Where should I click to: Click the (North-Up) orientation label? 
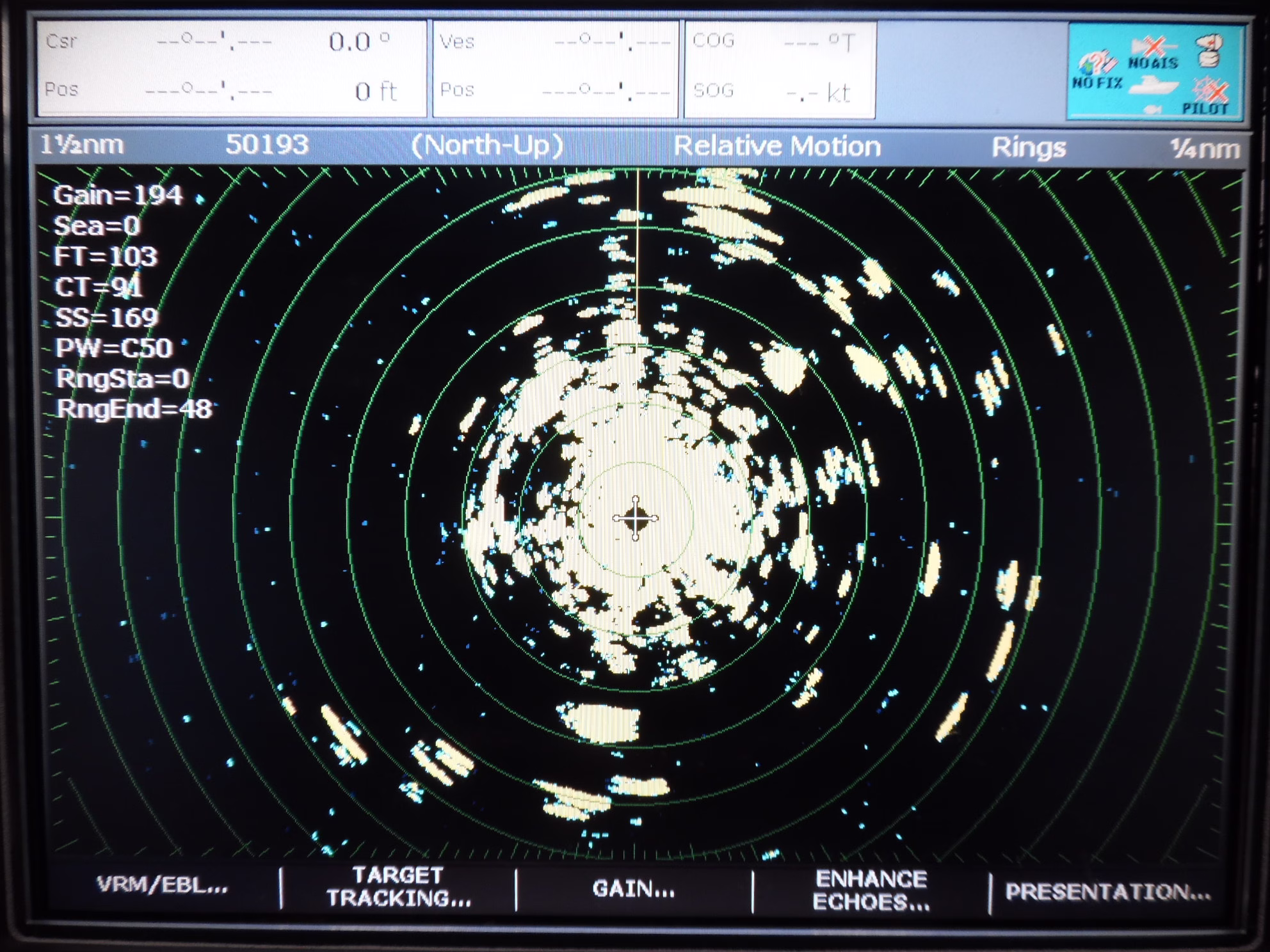(x=487, y=145)
